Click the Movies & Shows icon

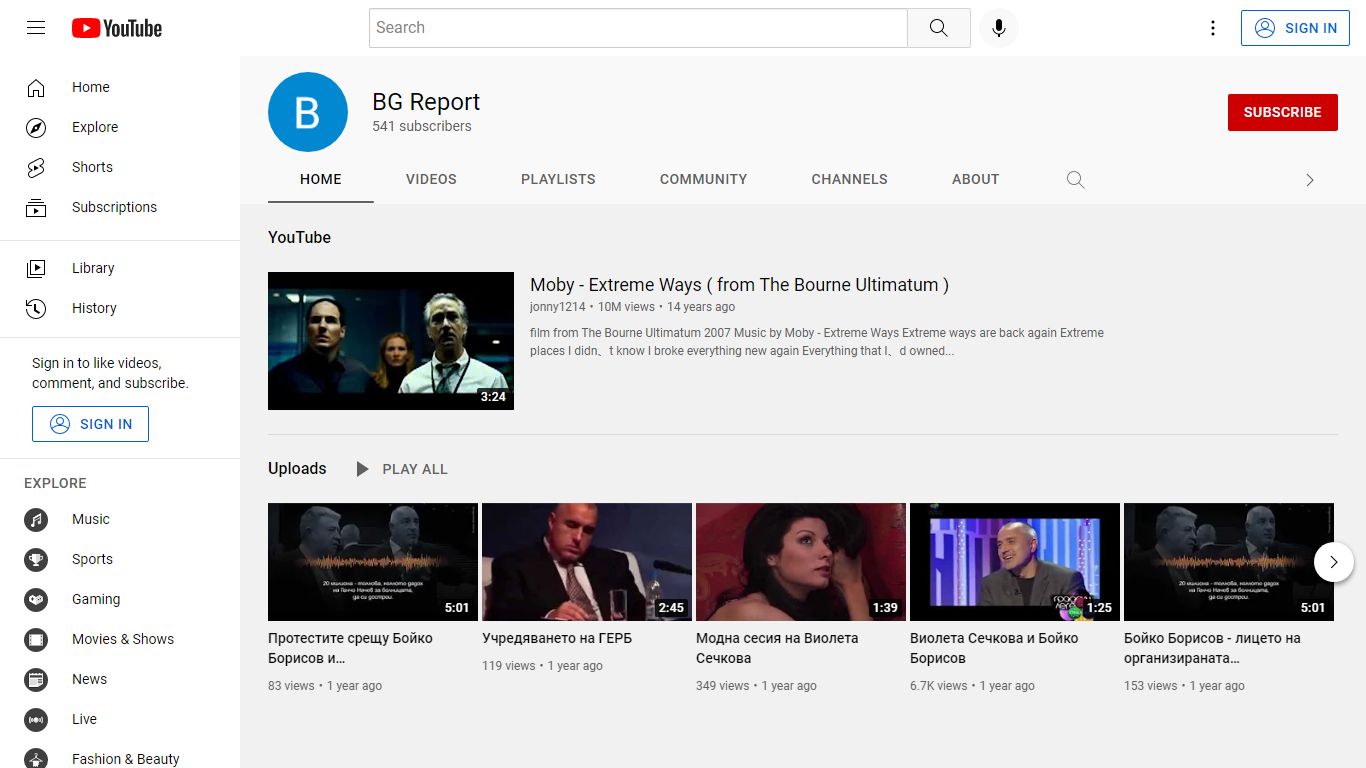(36, 640)
